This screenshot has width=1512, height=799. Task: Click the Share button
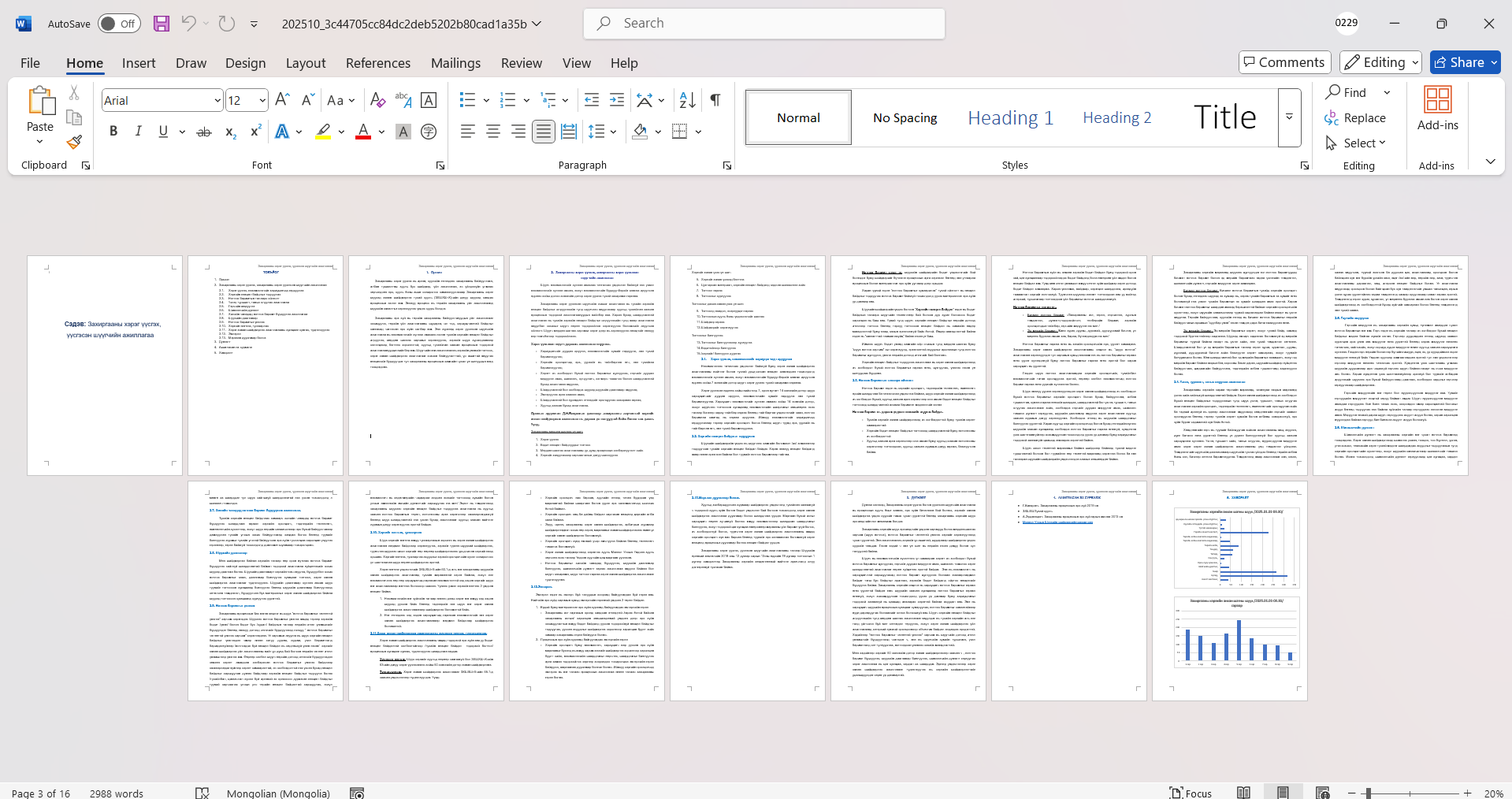(1465, 62)
